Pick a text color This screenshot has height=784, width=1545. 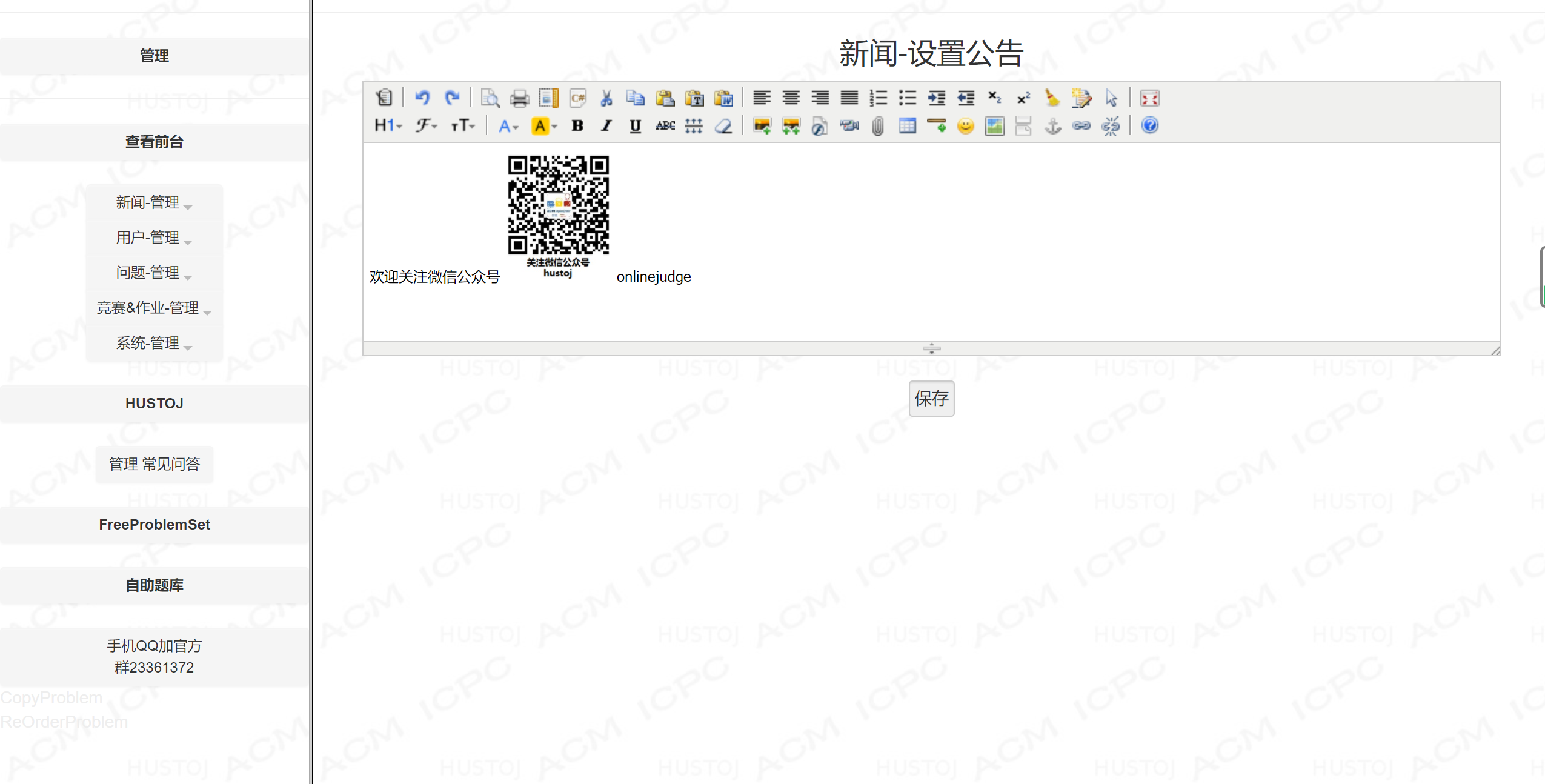coord(508,125)
